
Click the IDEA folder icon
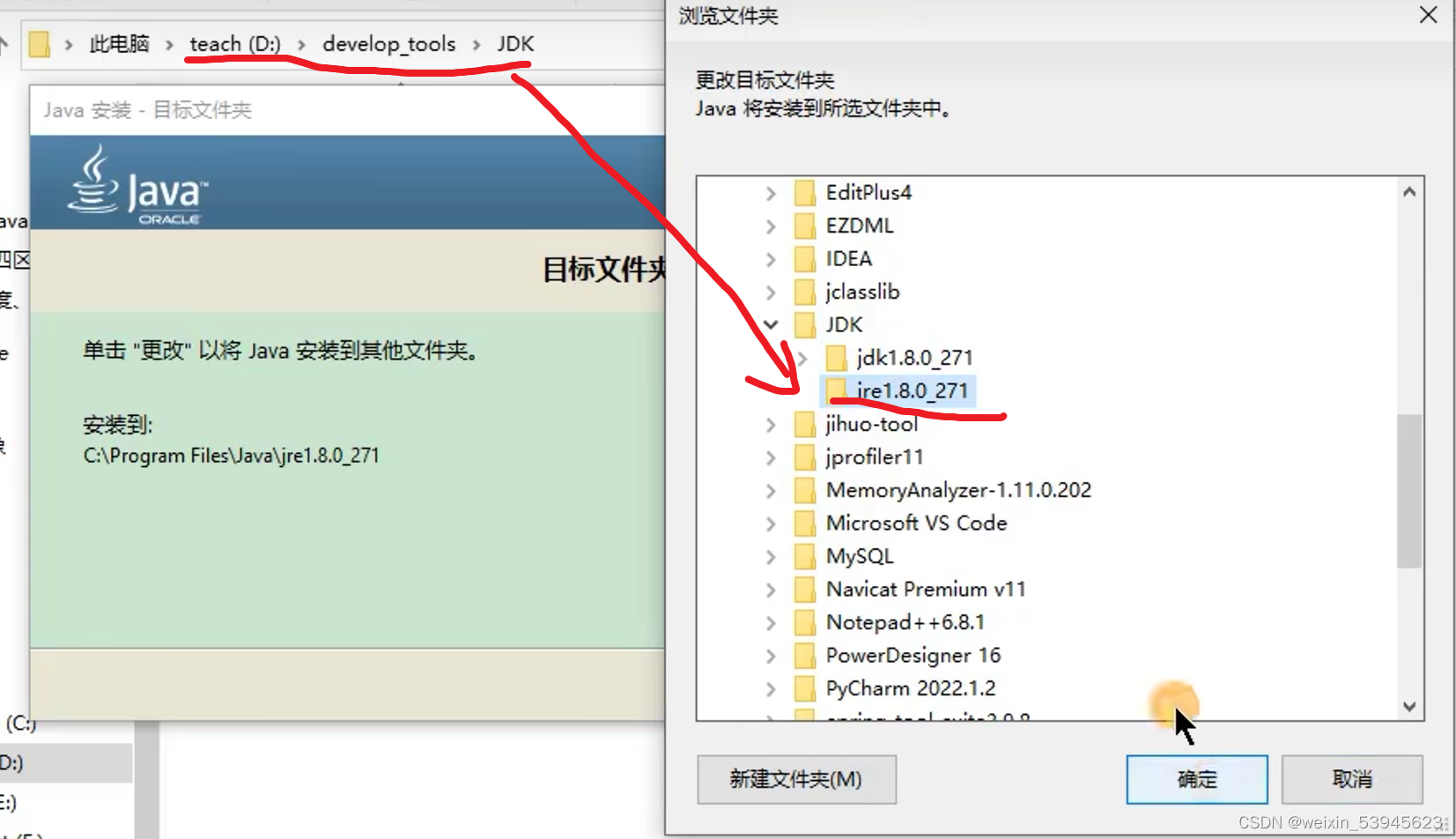pos(804,258)
